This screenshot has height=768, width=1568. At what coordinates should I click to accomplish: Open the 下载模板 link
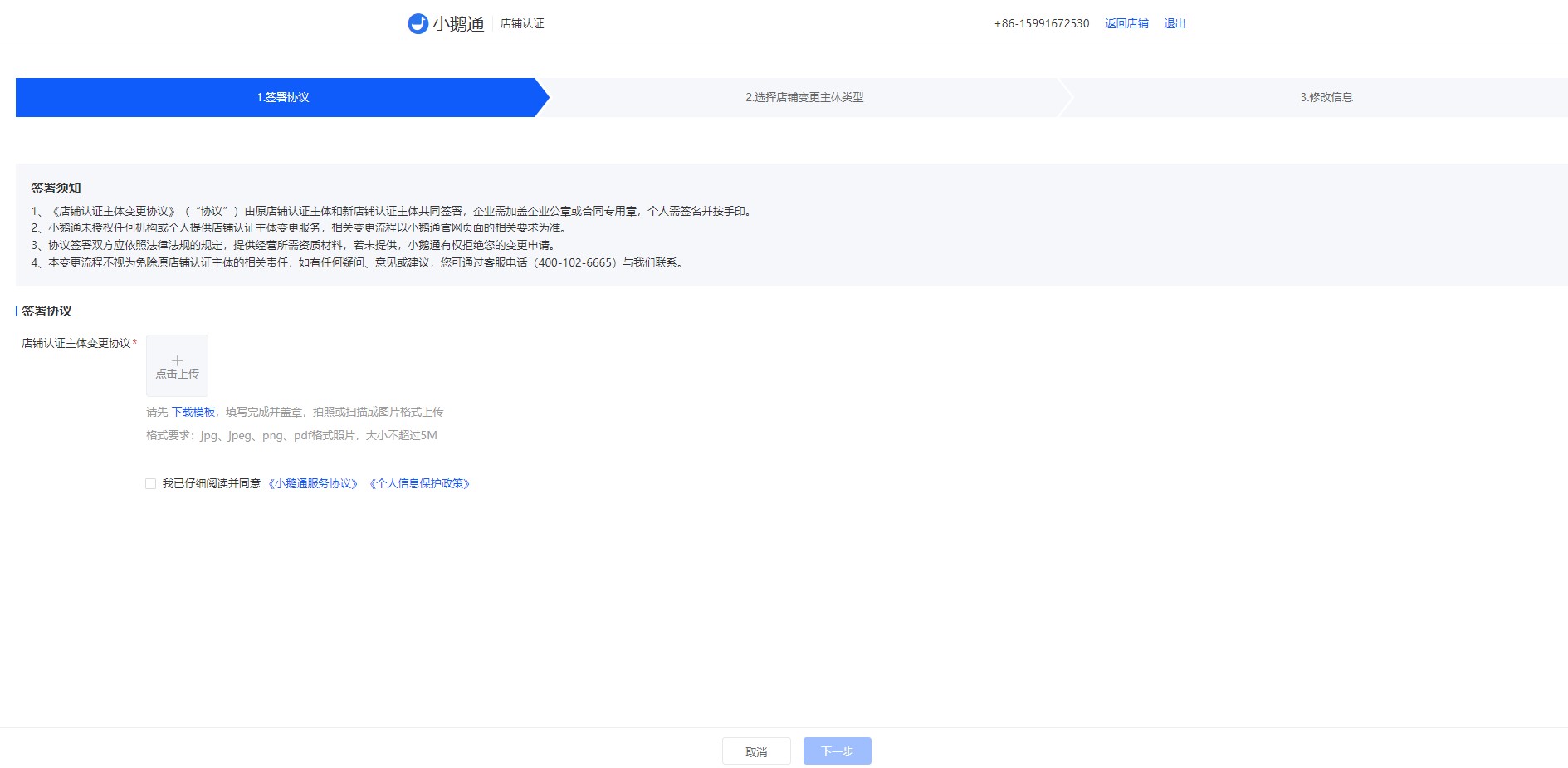click(193, 412)
